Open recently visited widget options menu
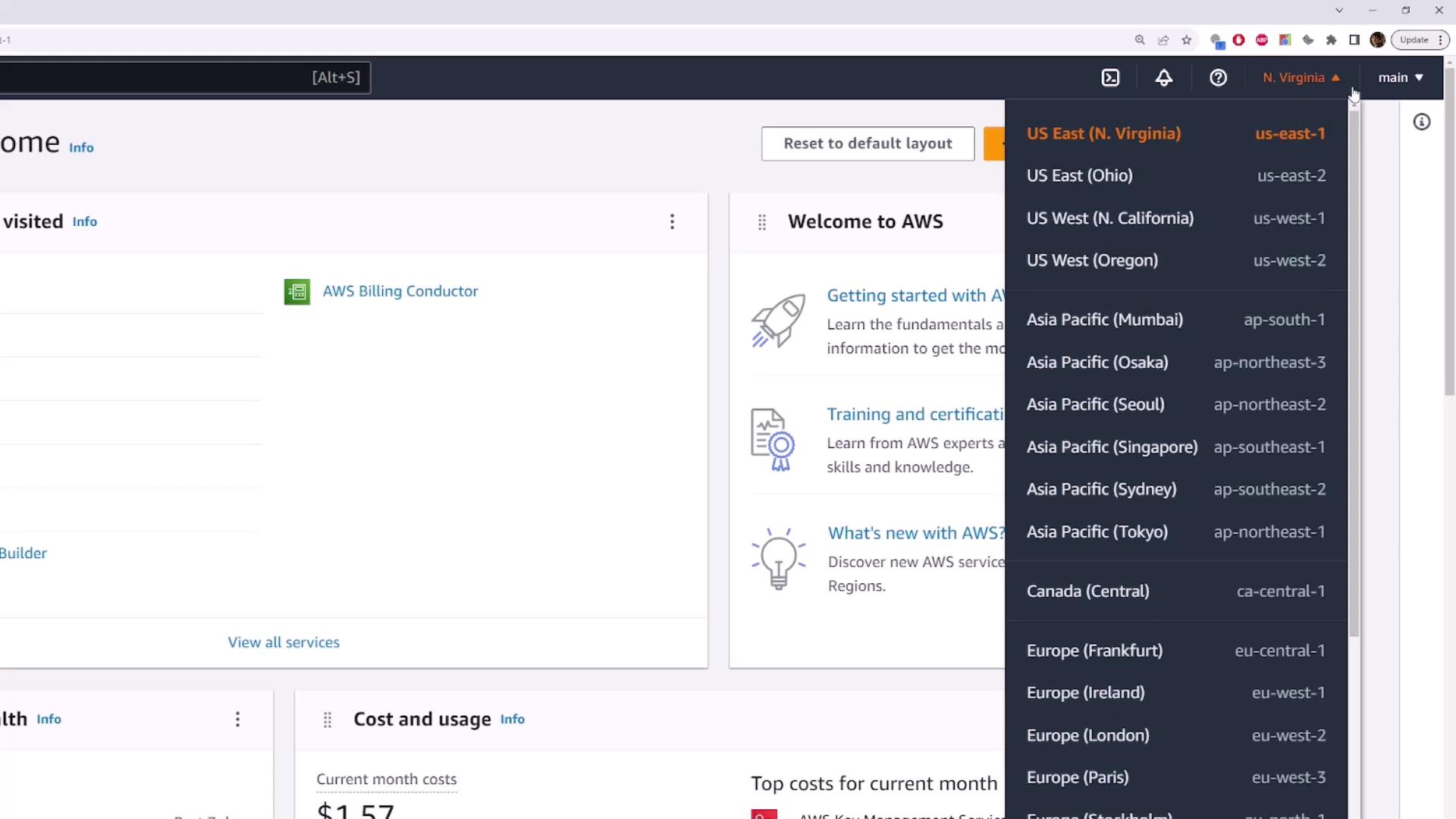1456x819 pixels. point(672,221)
